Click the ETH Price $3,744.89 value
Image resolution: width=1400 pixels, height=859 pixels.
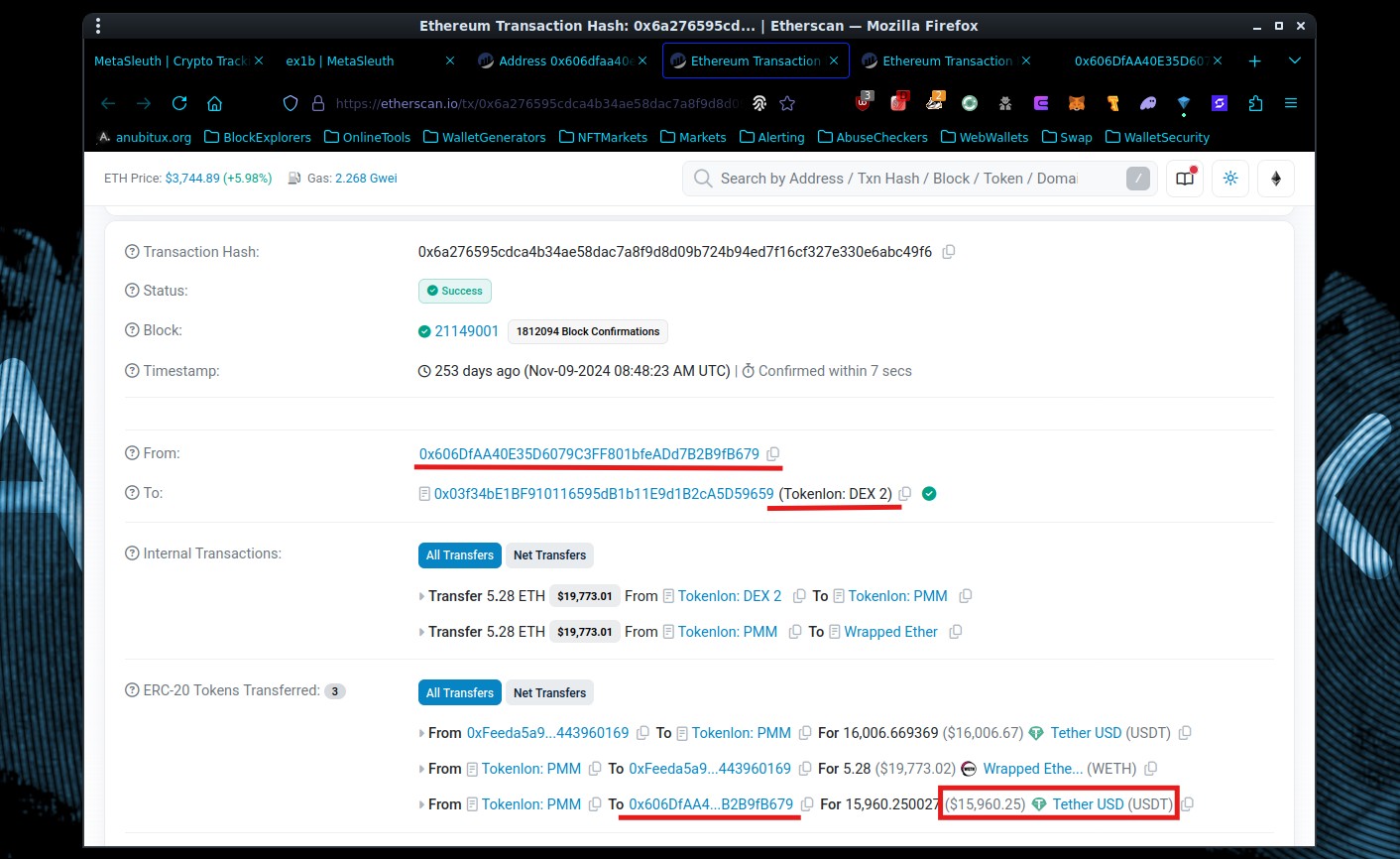[x=192, y=179]
